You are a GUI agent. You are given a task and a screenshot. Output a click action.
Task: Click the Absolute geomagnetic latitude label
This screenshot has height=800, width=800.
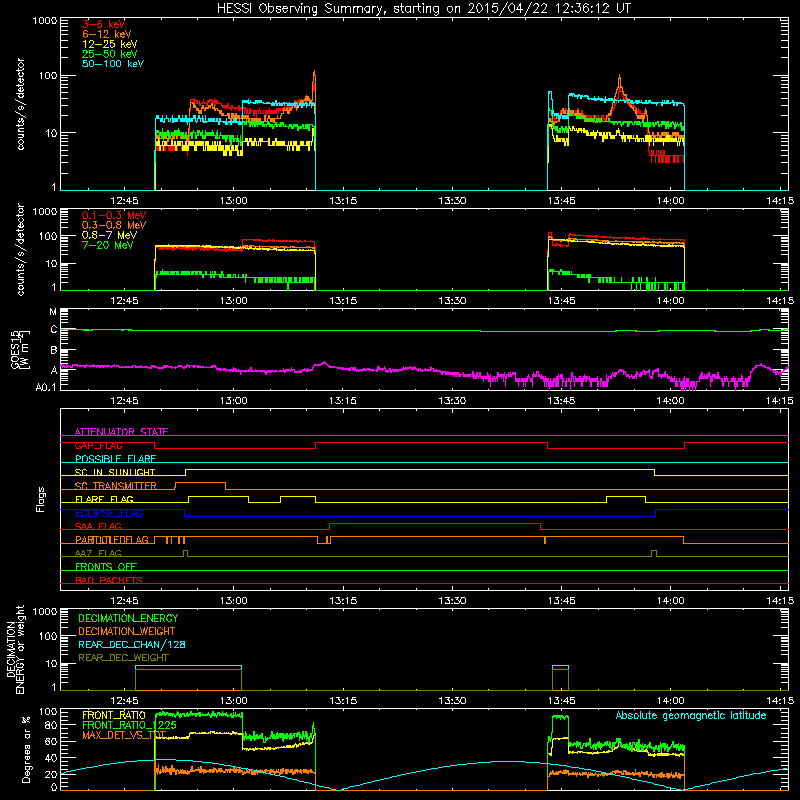point(691,715)
